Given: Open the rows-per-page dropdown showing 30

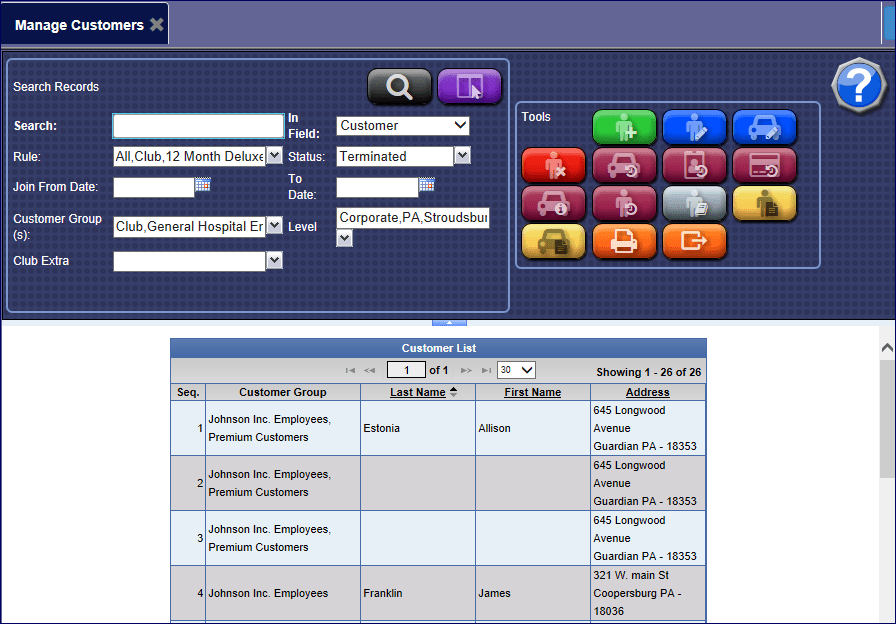Looking at the screenshot, I should click(x=515, y=369).
